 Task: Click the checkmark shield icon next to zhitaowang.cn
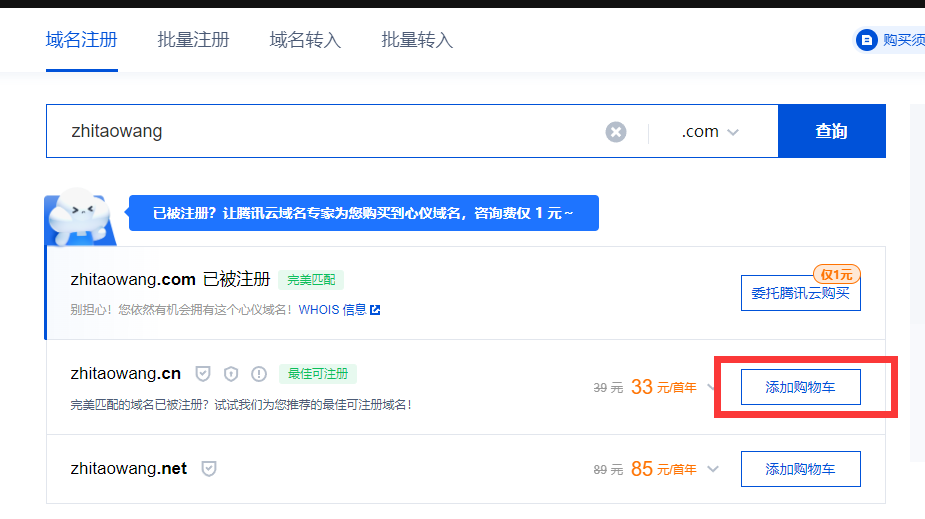click(203, 373)
